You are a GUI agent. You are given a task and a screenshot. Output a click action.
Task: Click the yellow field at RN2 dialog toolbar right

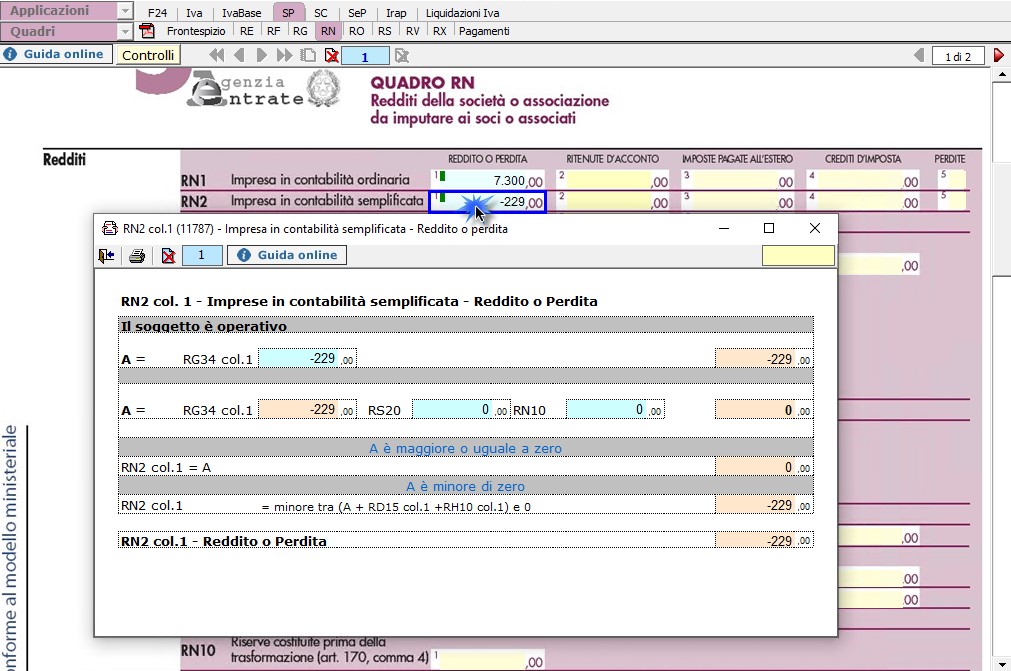[798, 255]
